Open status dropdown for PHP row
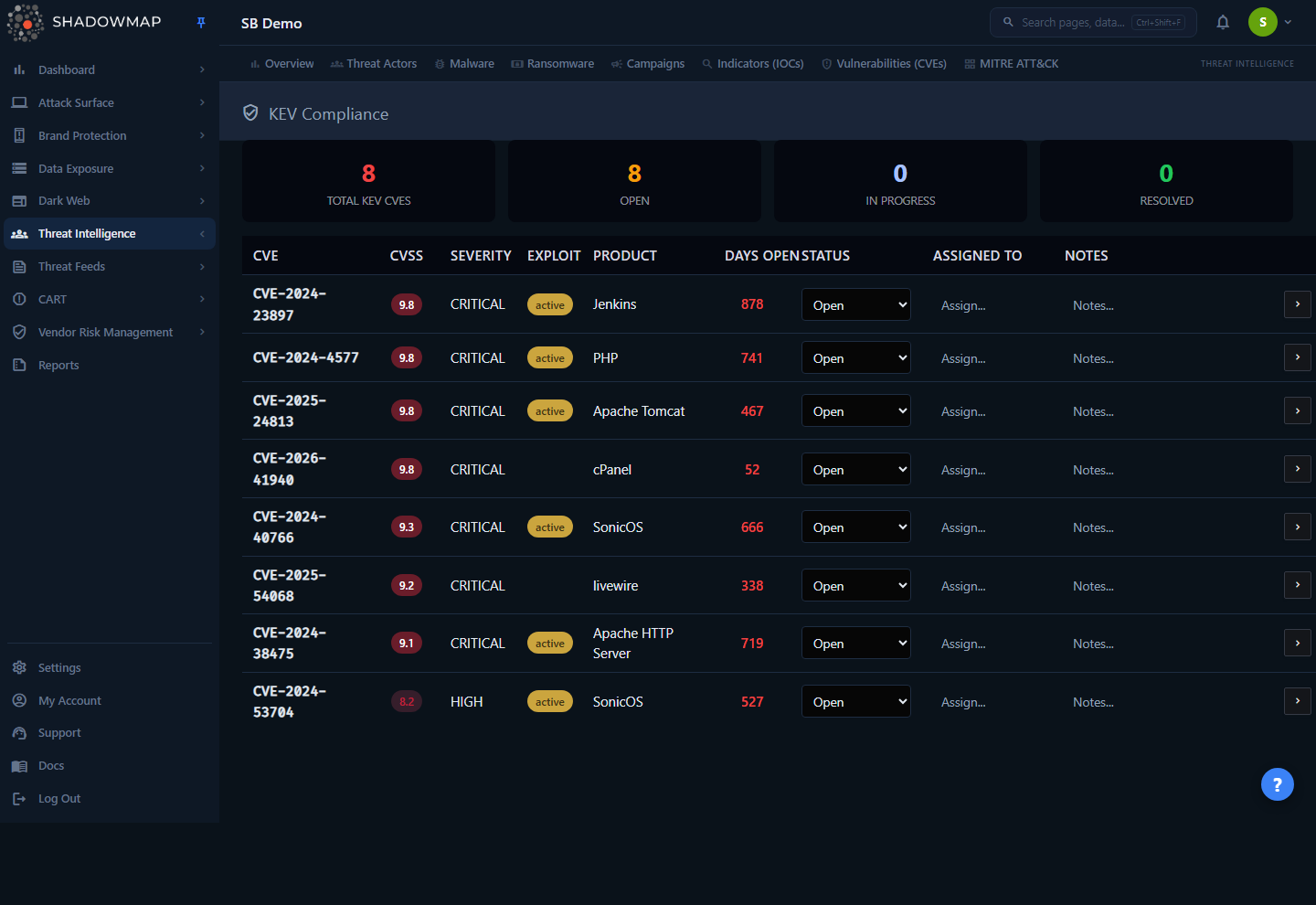The height and width of the screenshot is (905, 1316). click(856, 357)
